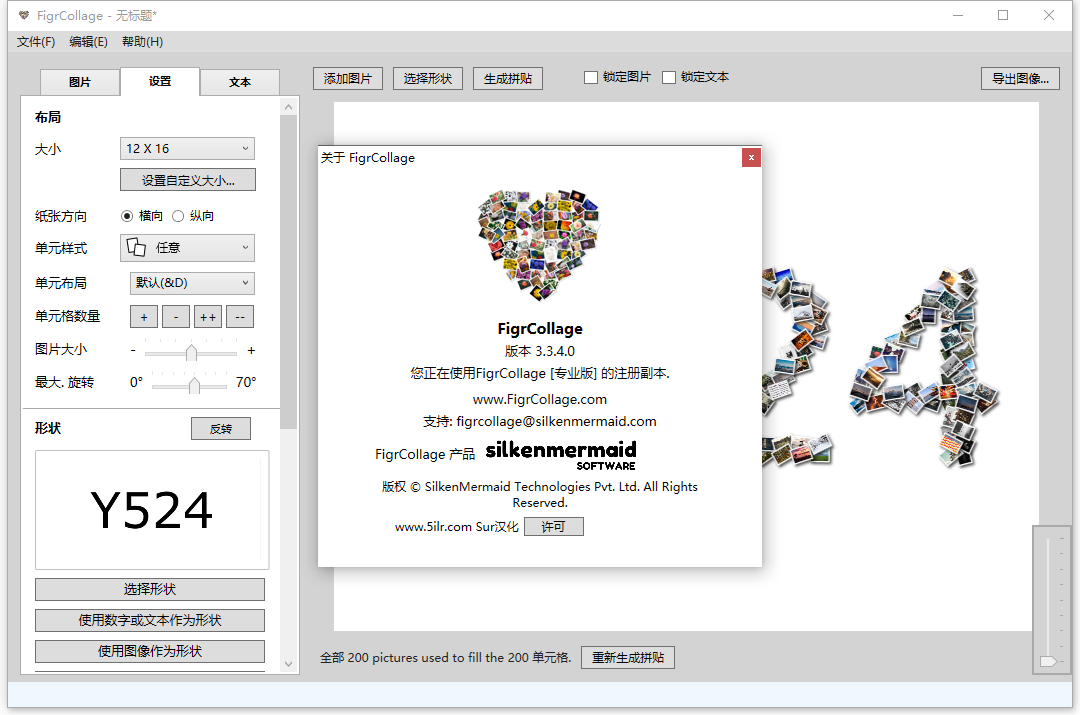Click the Y524 shape preview
This screenshot has height=715, width=1080.
(x=152, y=510)
